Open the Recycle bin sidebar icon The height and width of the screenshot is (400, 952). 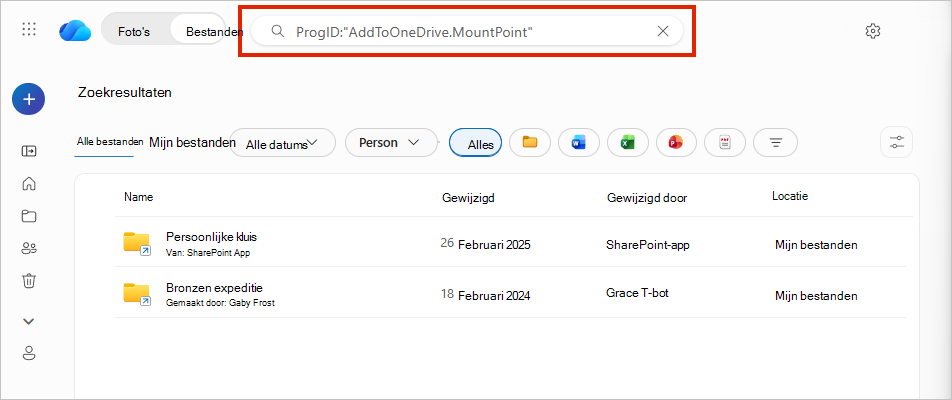(29, 280)
